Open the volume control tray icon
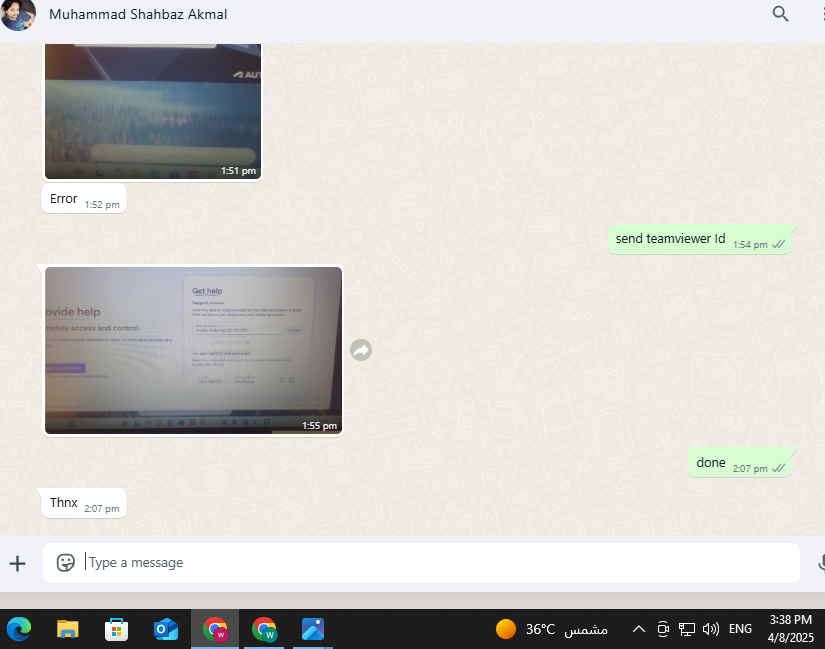Viewport: 825px width, 649px height. point(710,629)
